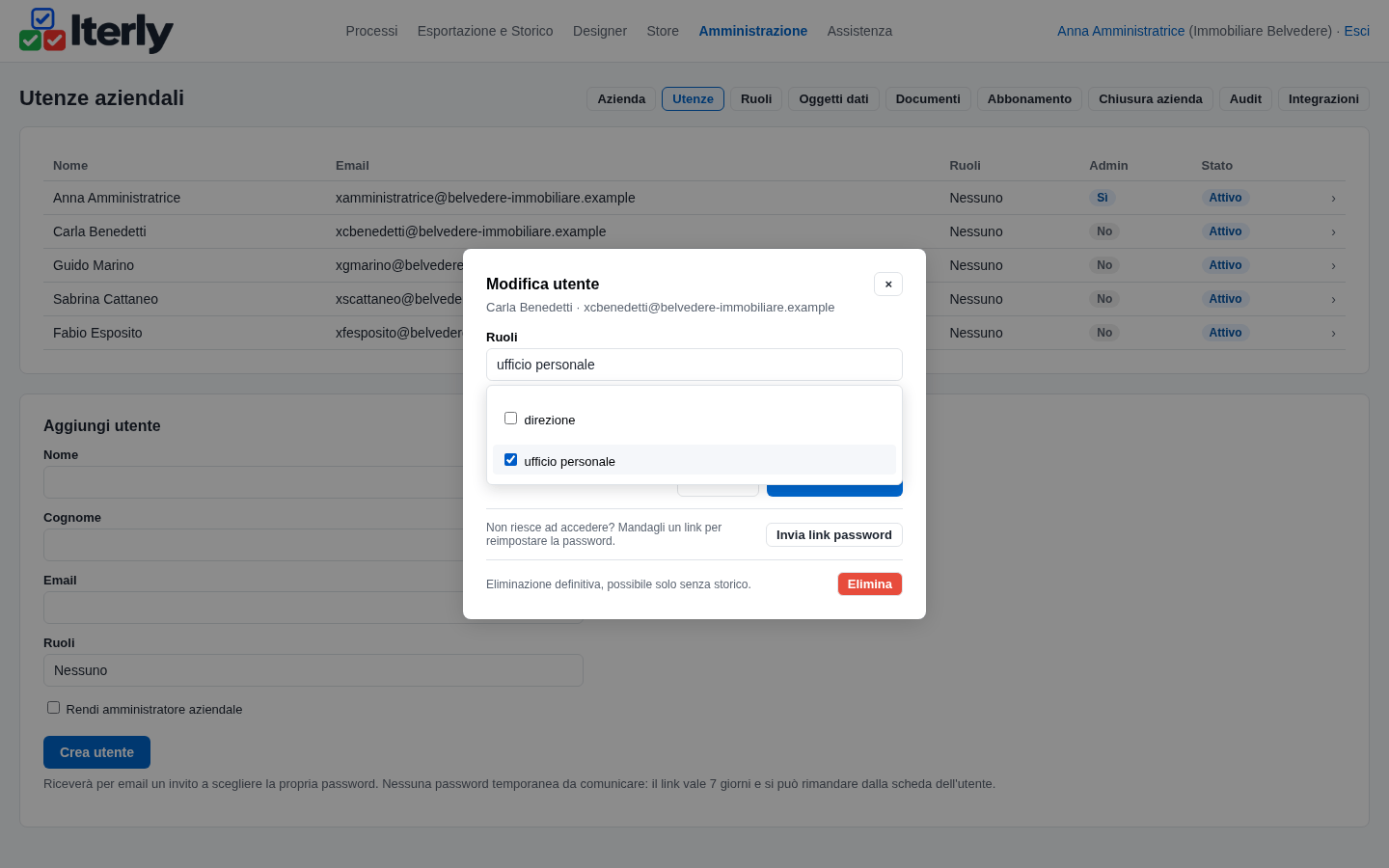
Task: Uncheck the ufficio personale role
Action: pyautogui.click(x=511, y=460)
